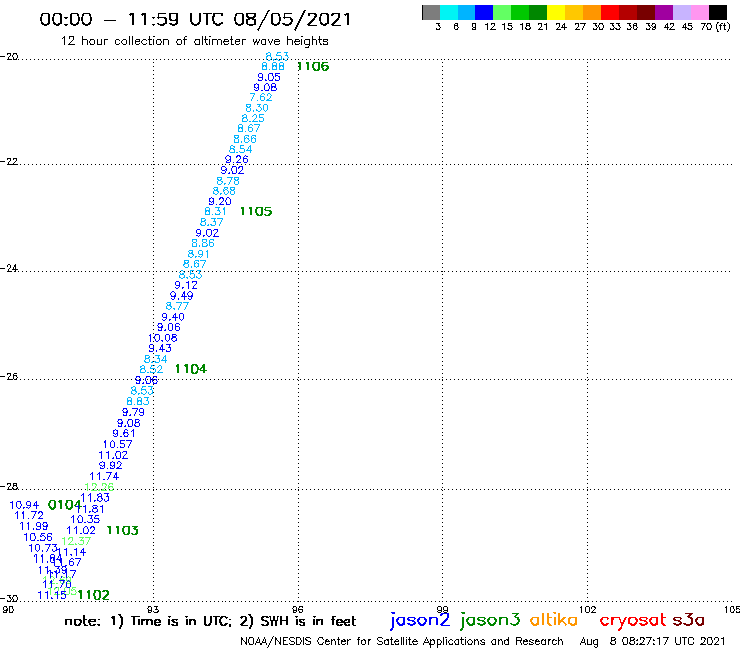The width and height of the screenshot is (740, 650).
Task: Select the lavender swatch in the color scale
Action: click(x=681, y=13)
